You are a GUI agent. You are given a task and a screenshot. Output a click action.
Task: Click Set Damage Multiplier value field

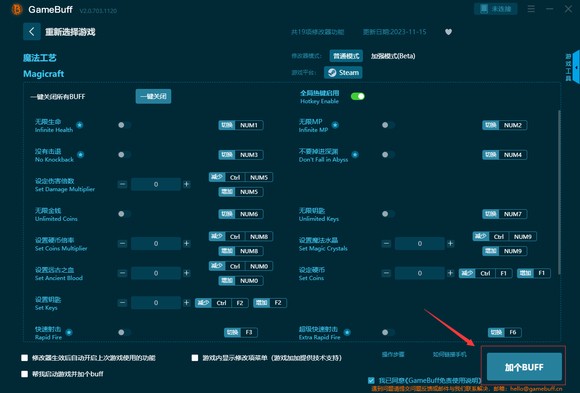[156, 184]
